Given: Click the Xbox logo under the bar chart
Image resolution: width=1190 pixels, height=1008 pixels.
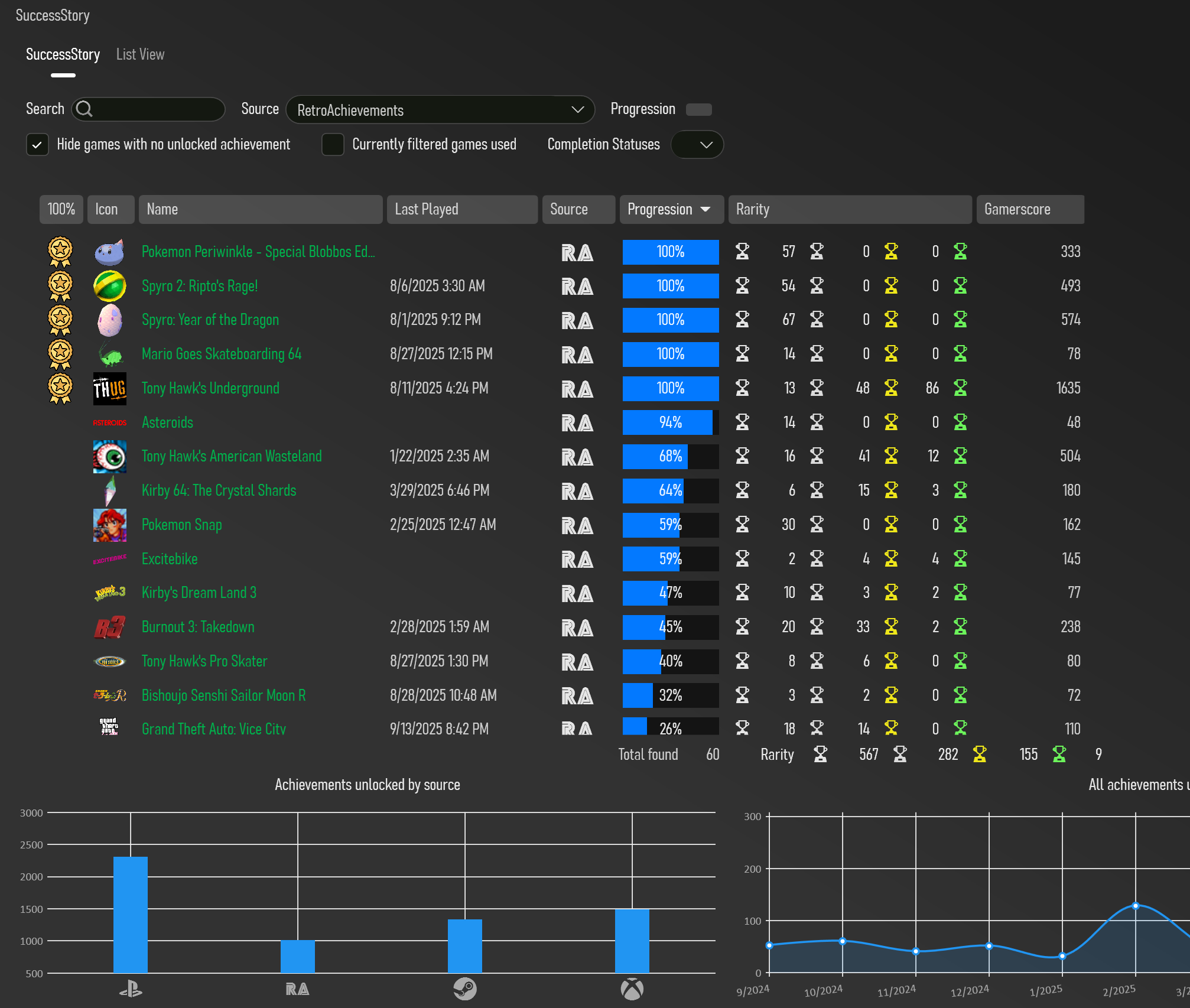Looking at the screenshot, I should [x=632, y=989].
